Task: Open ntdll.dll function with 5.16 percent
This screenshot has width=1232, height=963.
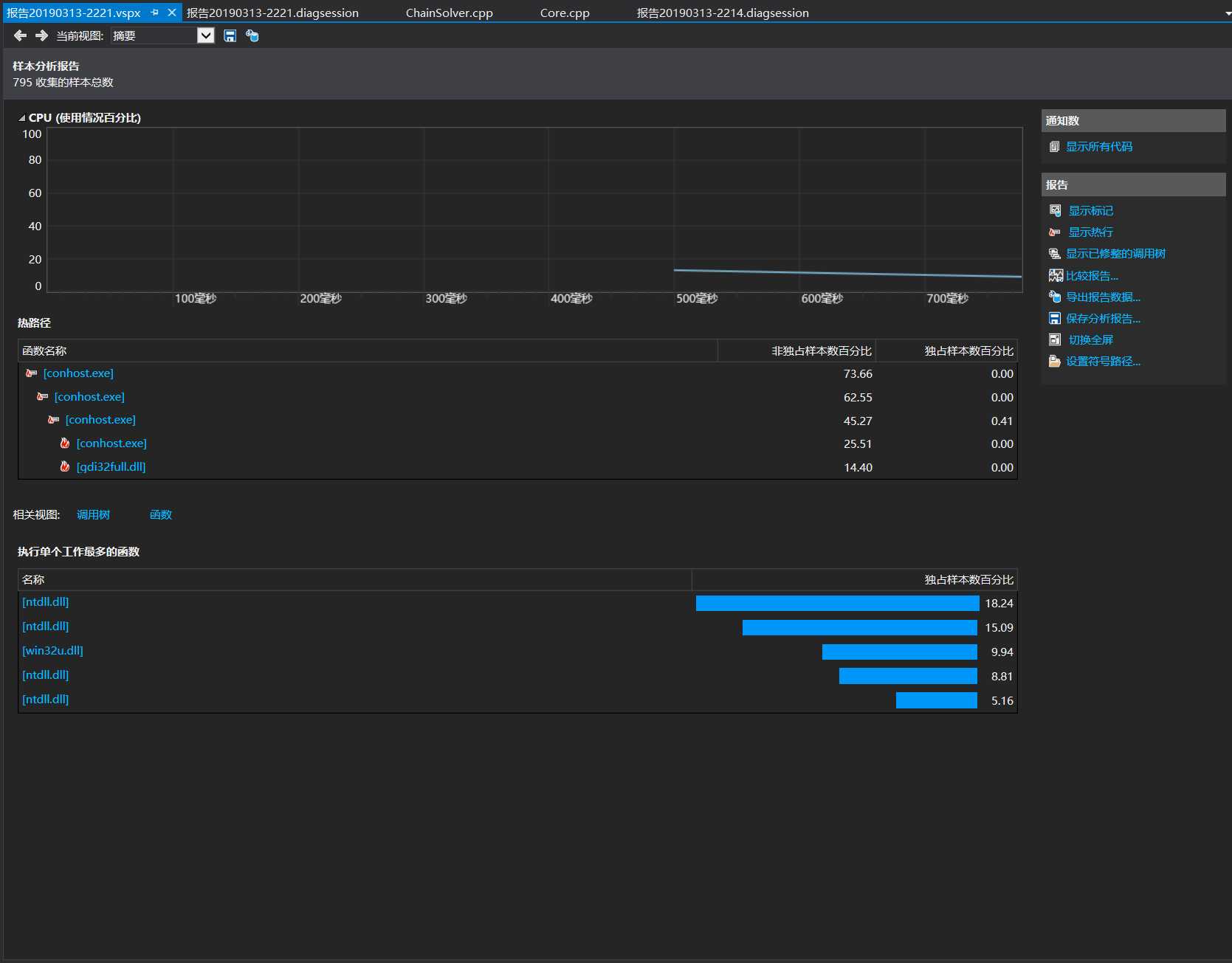Action: pyautogui.click(x=46, y=700)
